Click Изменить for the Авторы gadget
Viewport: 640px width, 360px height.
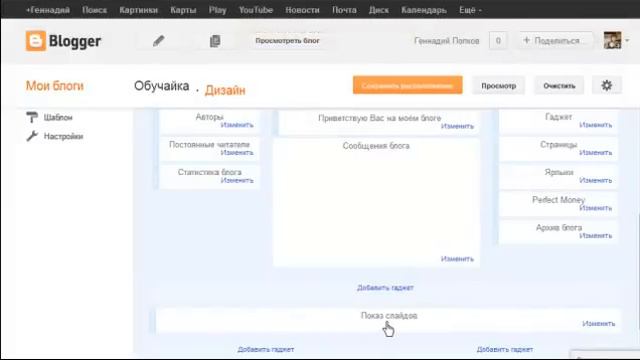[237, 125]
